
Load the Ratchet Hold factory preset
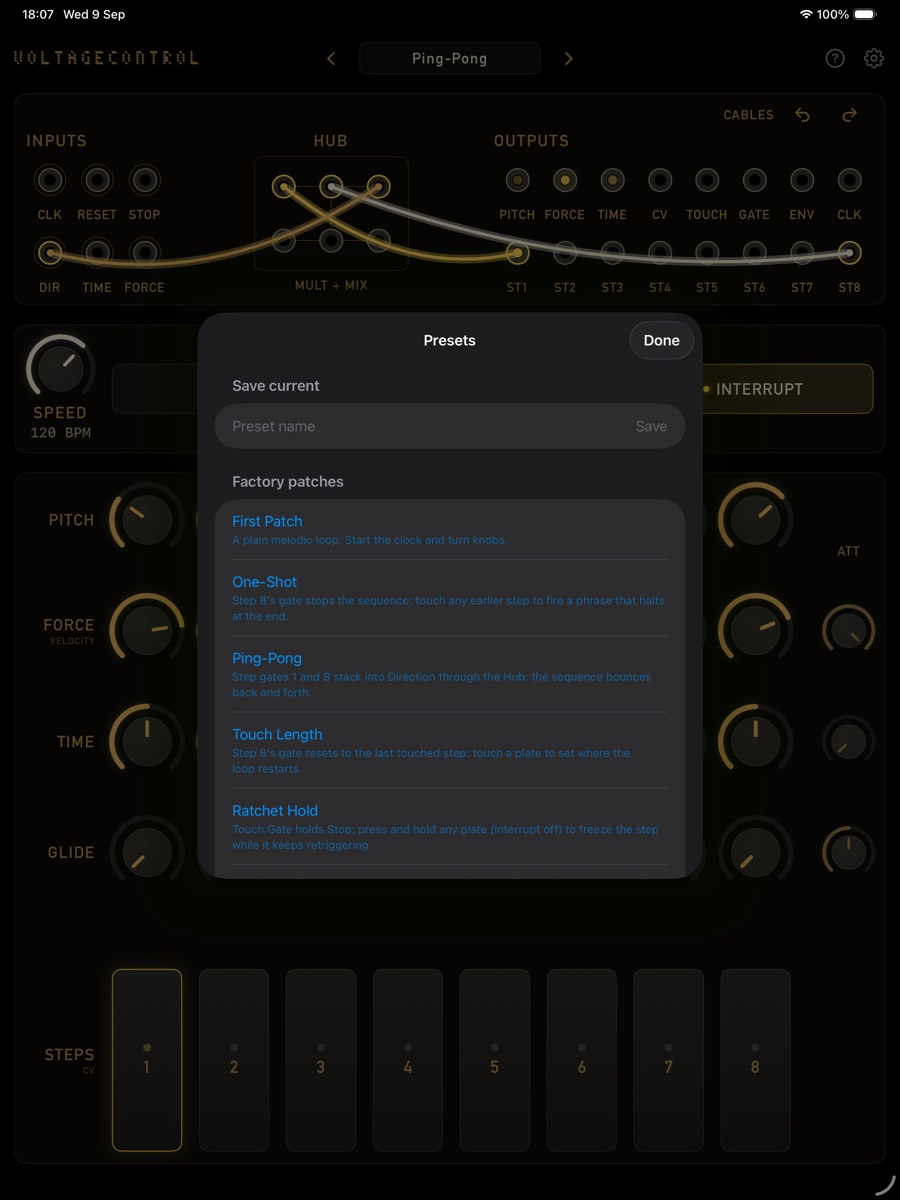click(x=450, y=826)
